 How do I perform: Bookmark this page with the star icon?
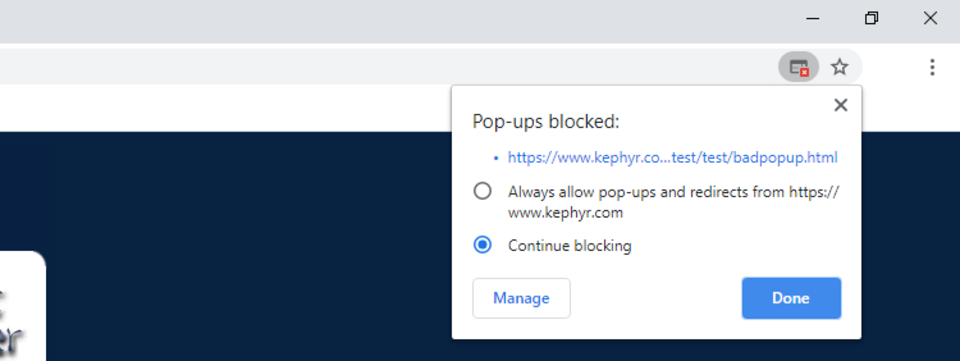coord(839,67)
